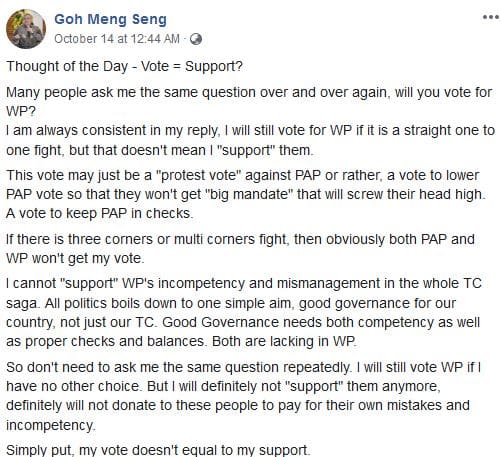Open the October 14 at 12:44 AM timestamp
Image resolution: width=501 pixels, height=457 pixels.
click(x=117, y=39)
